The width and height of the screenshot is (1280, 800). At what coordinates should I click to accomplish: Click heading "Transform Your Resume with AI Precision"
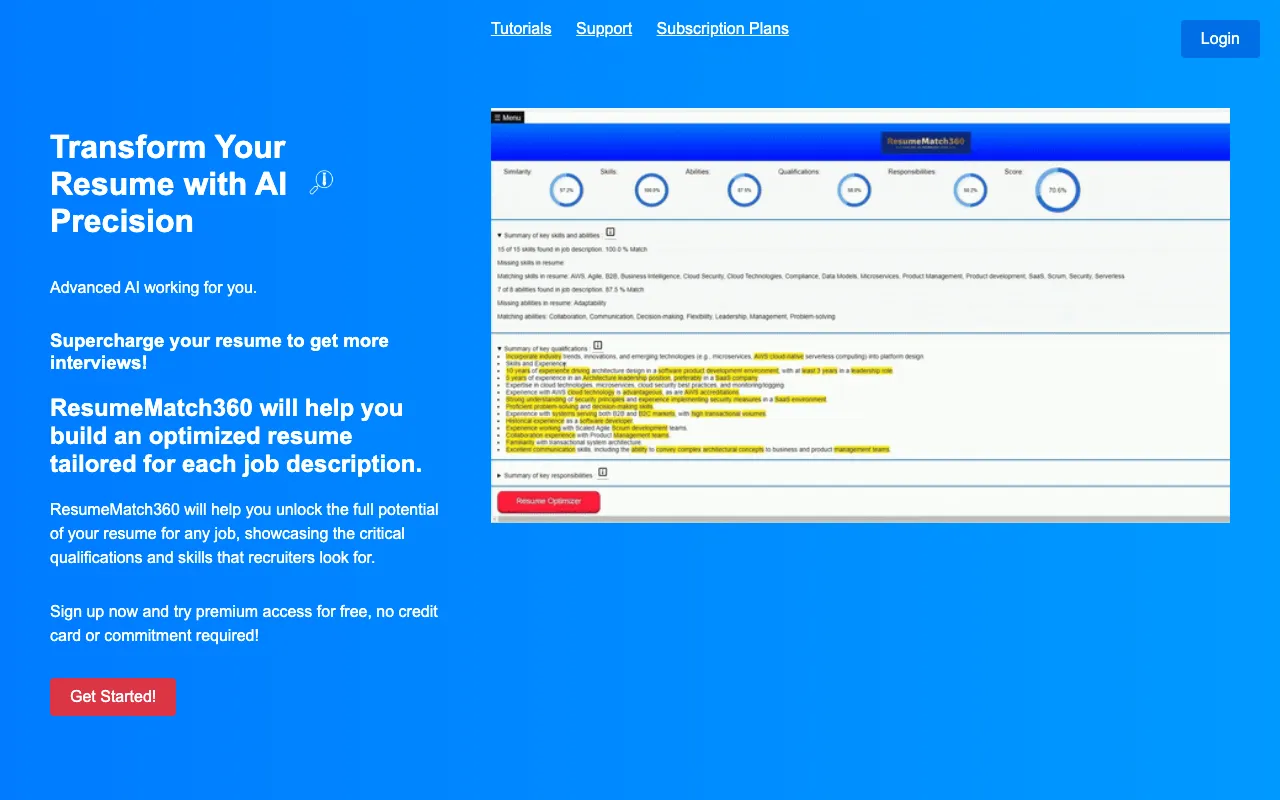click(x=168, y=184)
